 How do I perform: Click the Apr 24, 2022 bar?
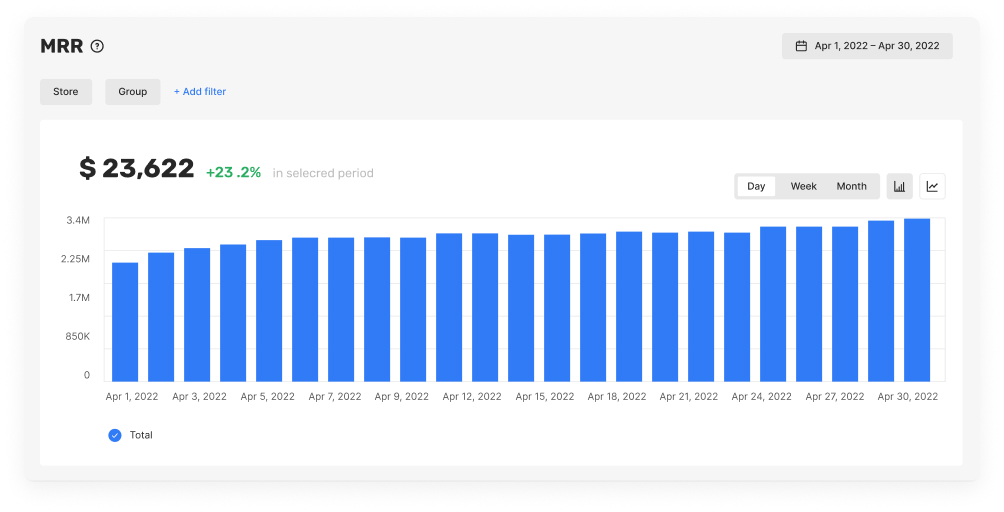773,304
